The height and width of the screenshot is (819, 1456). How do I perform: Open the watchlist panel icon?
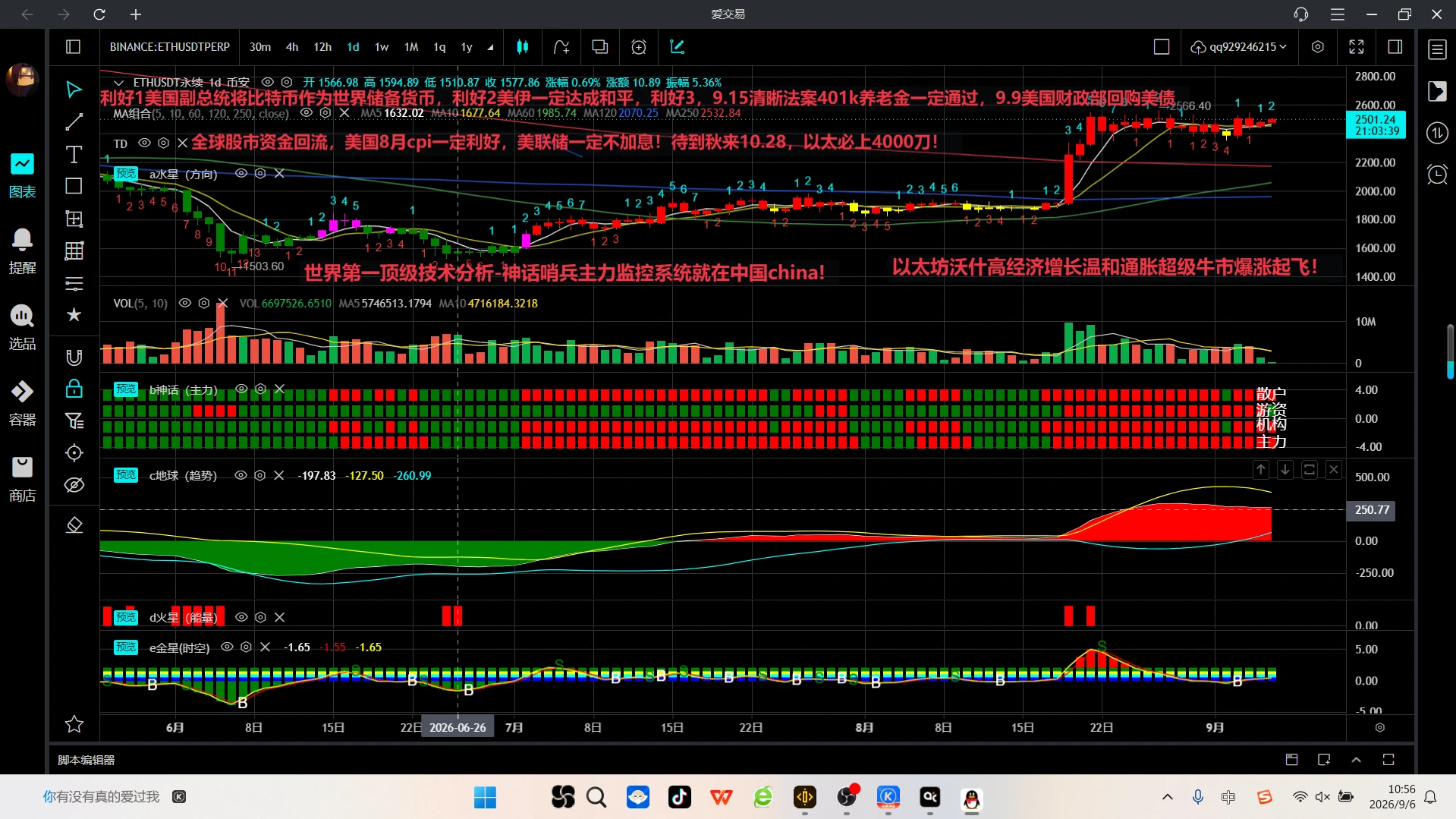pos(1437,49)
